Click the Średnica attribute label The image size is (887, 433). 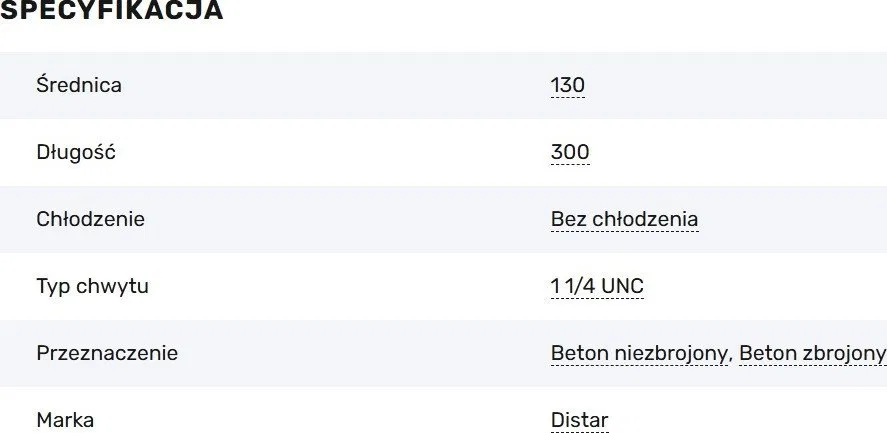pyautogui.click(x=79, y=85)
